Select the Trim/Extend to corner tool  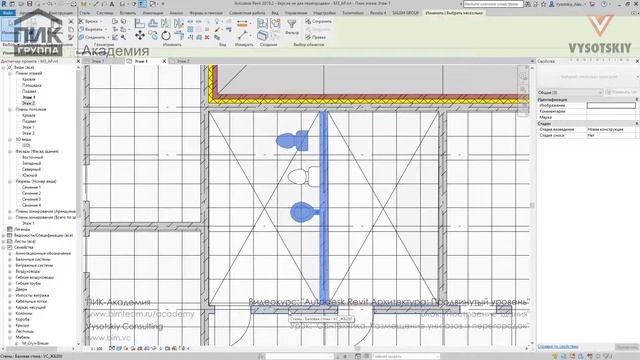point(179,36)
